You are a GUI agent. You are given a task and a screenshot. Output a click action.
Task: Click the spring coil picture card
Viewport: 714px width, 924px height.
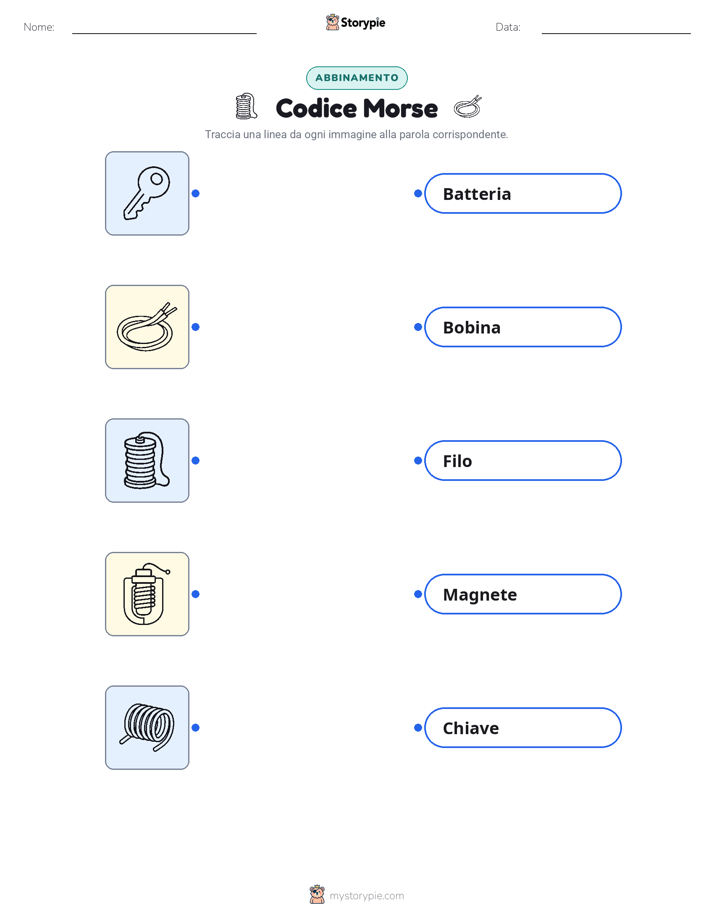coord(147,727)
